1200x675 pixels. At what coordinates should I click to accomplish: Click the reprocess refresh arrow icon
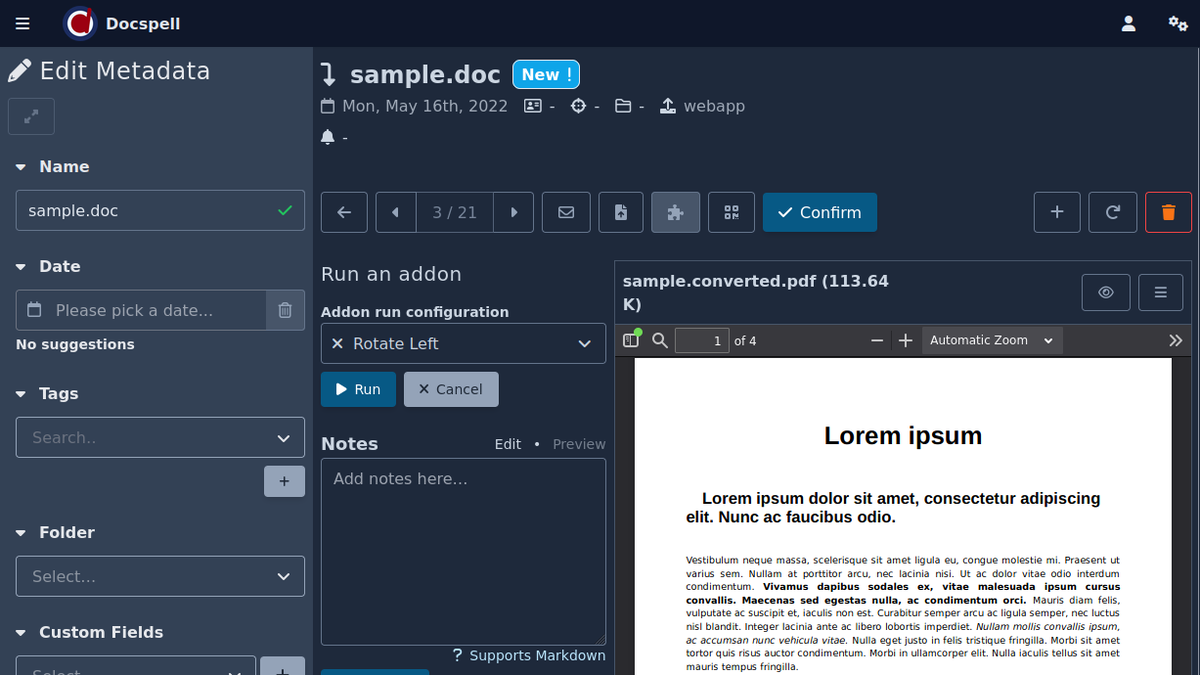click(x=1112, y=212)
